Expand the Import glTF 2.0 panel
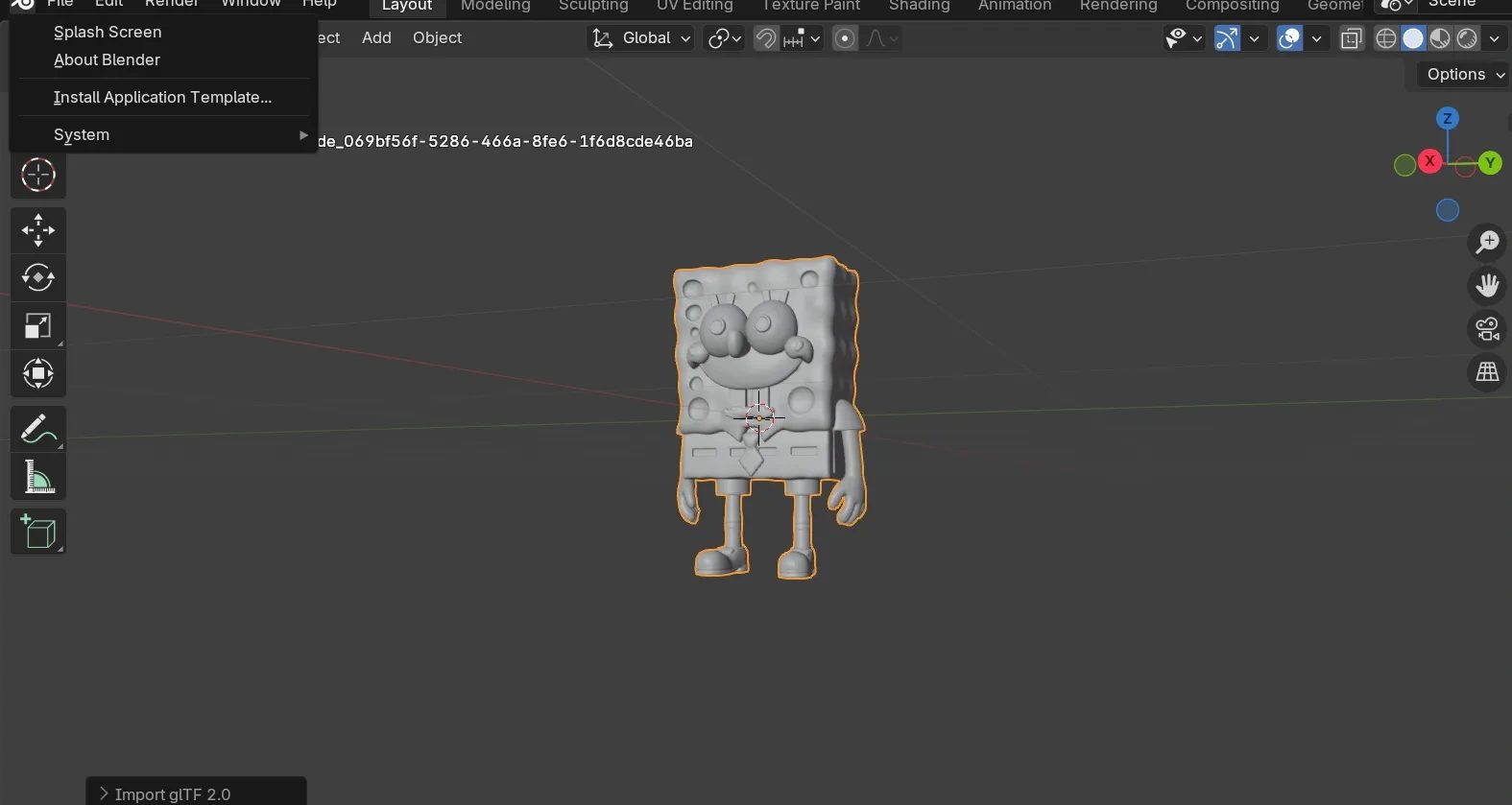Viewport: 1512px width, 805px height. [x=196, y=793]
